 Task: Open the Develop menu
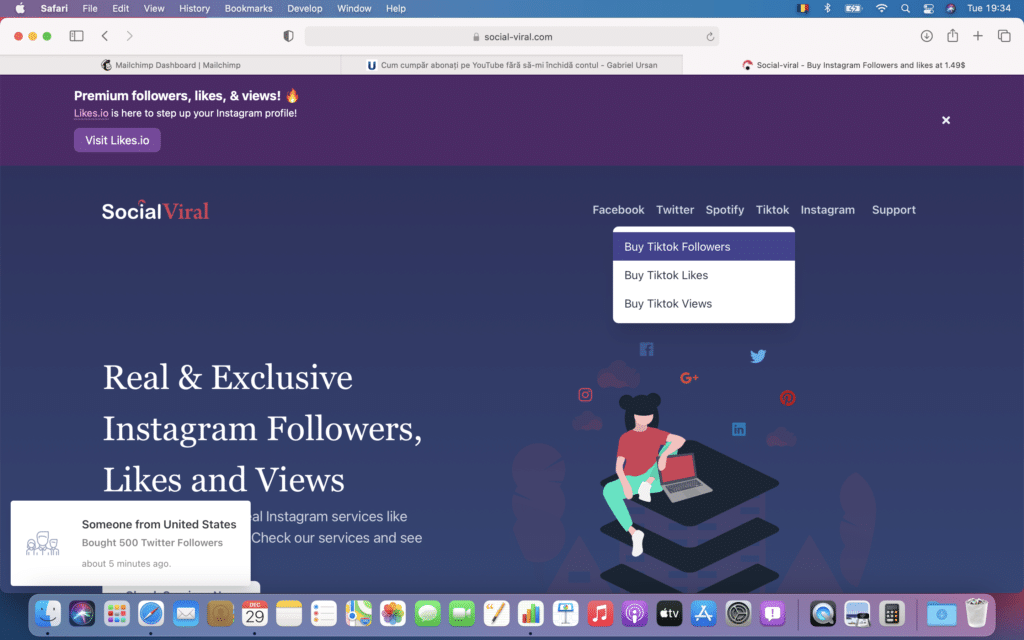coord(304,8)
